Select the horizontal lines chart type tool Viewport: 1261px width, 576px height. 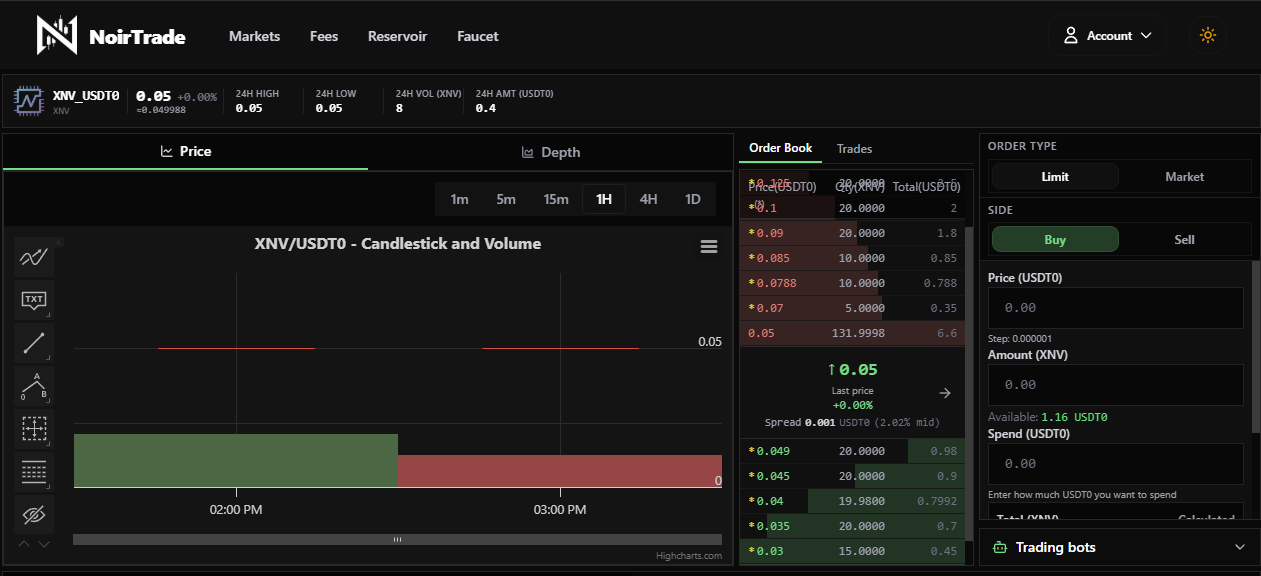[34, 472]
